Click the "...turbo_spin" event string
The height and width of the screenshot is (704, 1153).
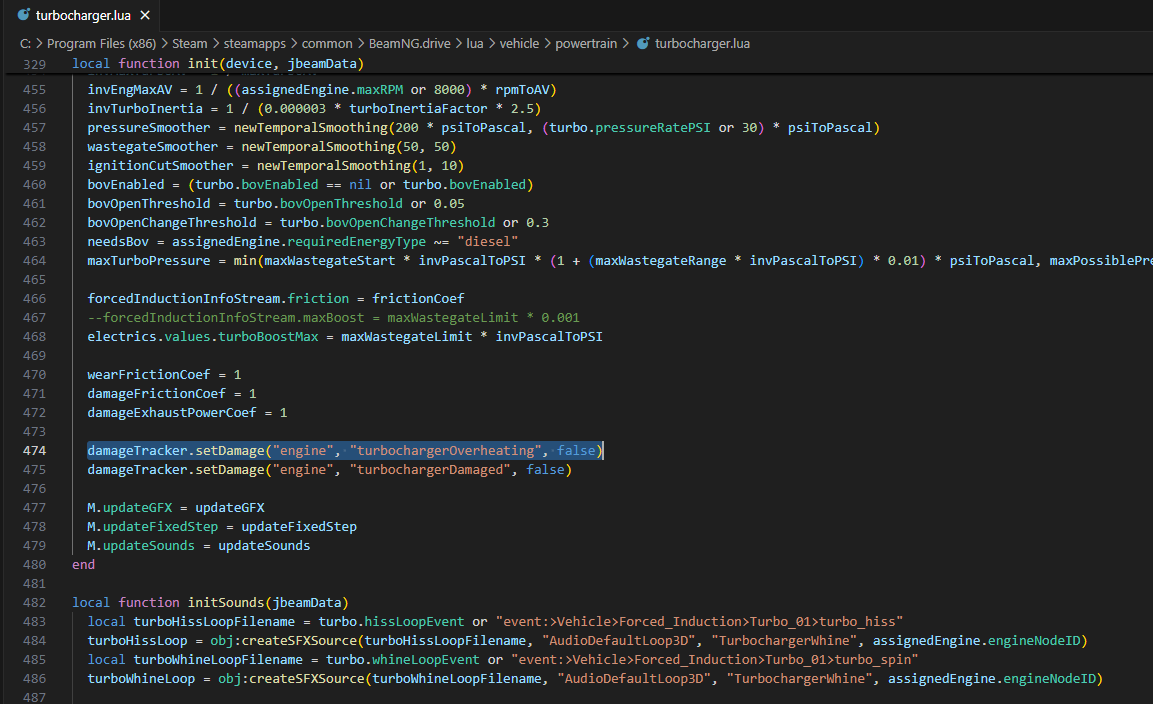tap(715, 659)
